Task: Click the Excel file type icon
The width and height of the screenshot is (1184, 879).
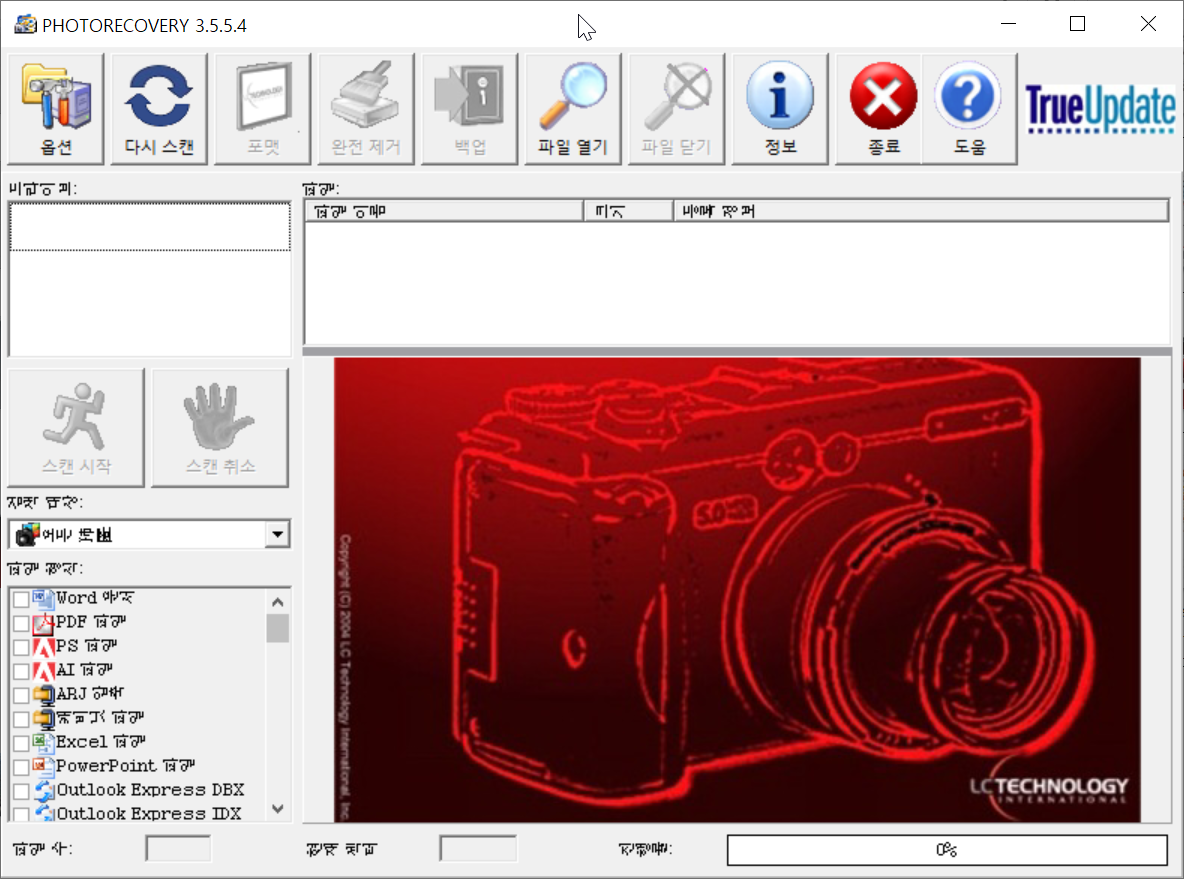Action: coord(44,742)
